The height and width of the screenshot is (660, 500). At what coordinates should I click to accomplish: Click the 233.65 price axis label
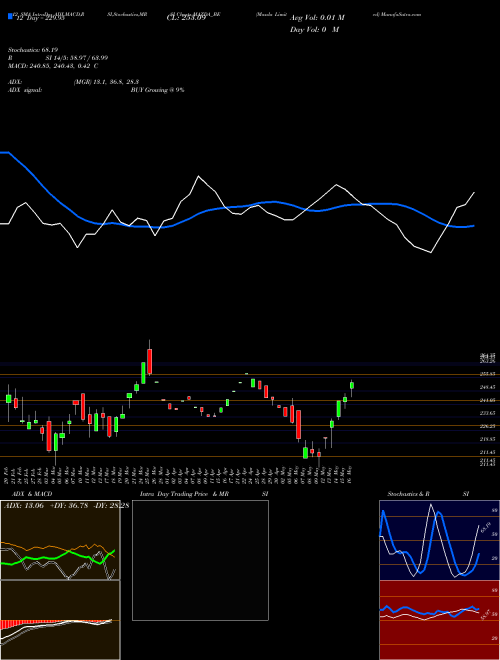pos(488,413)
